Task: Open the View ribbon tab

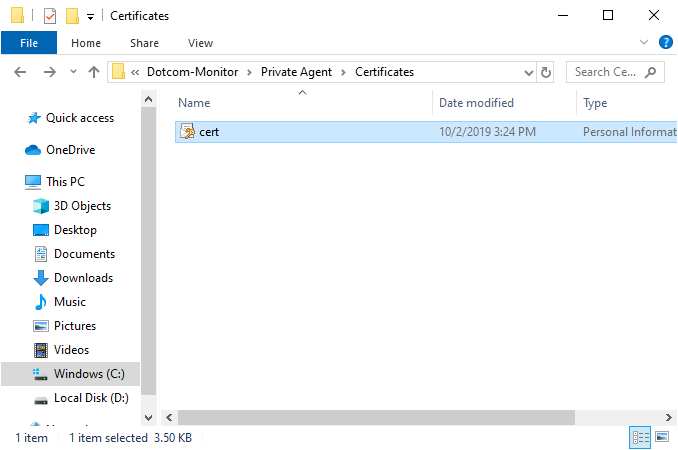Action: [200, 43]
